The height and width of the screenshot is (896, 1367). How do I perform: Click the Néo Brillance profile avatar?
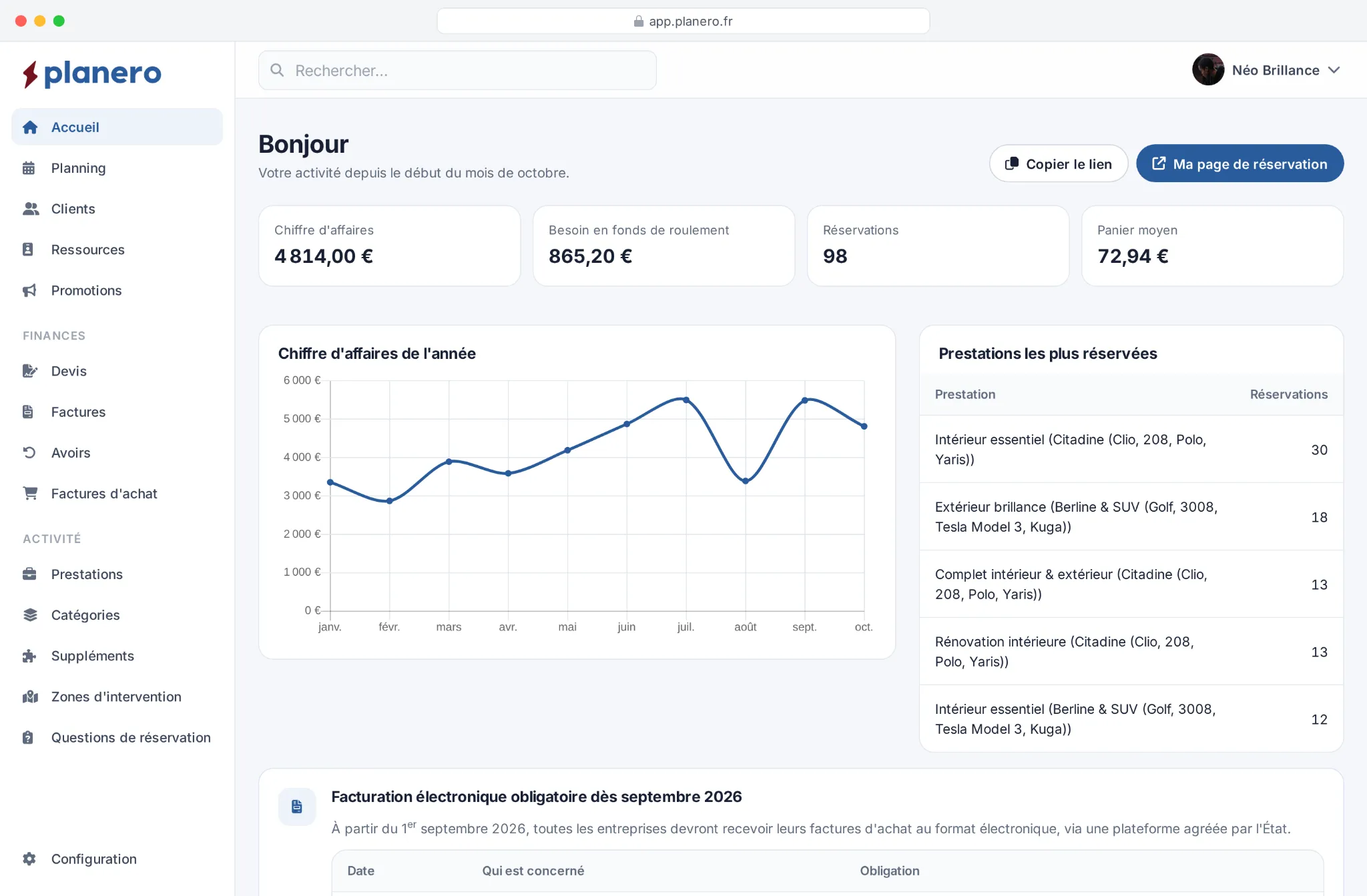[x=1207, y=69]
